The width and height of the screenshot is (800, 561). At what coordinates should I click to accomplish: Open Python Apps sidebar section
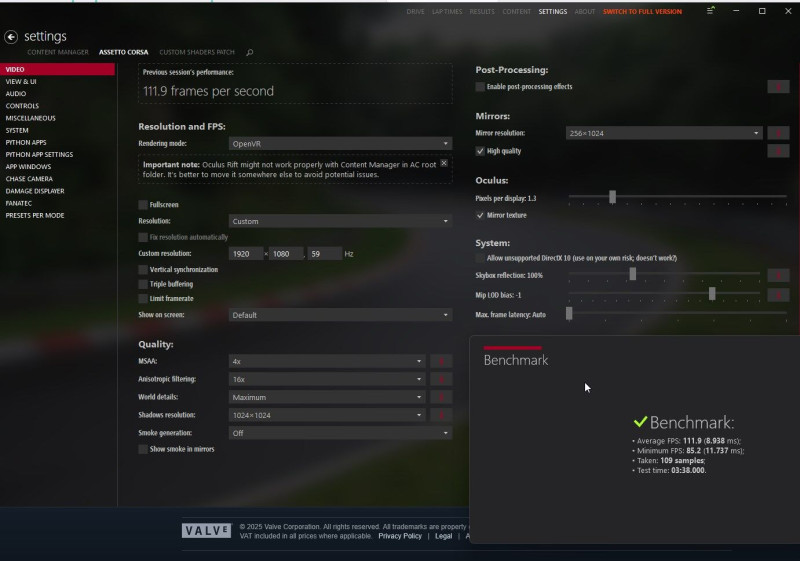click(57, 142)
